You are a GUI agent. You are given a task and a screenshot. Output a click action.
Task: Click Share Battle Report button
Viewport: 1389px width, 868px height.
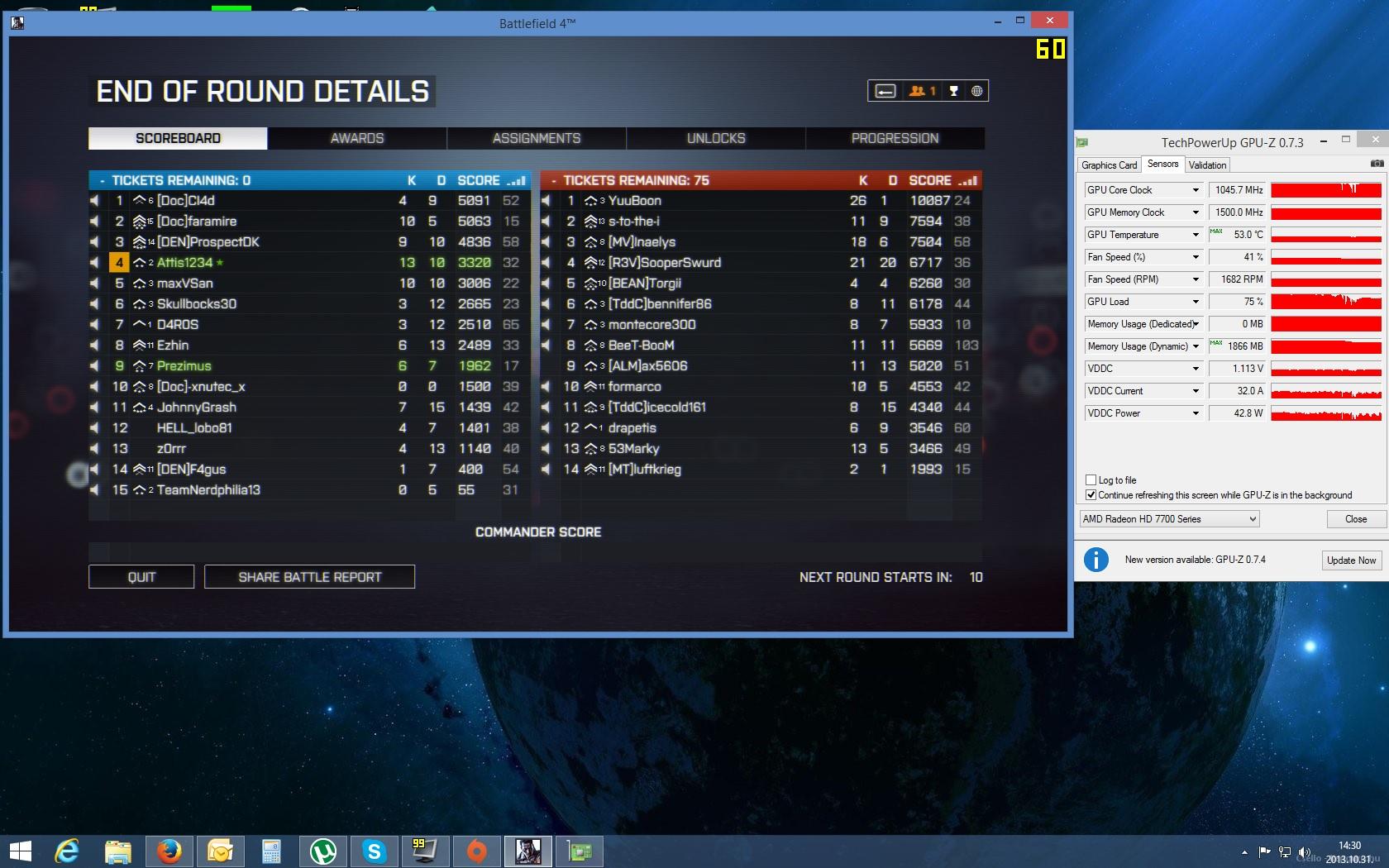pos(309,577)
